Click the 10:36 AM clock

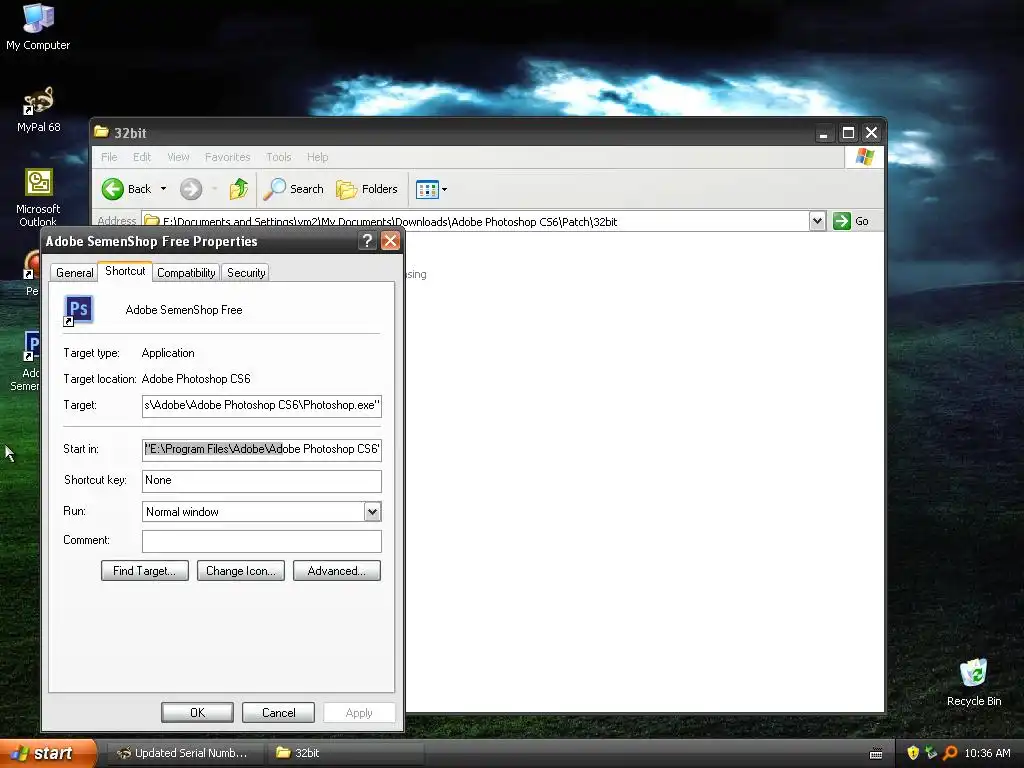pyautogui.click(x=987, y=753)
